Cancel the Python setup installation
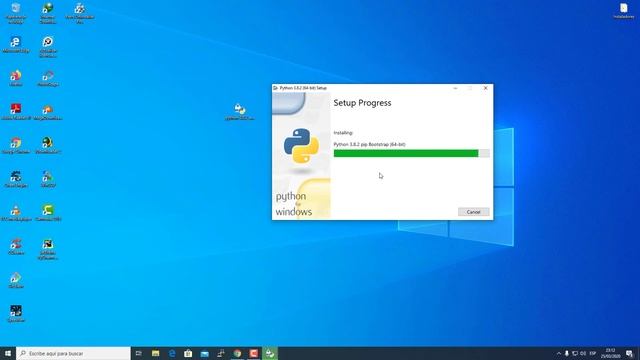The image size is (640, 360). [x=473, y=212]
